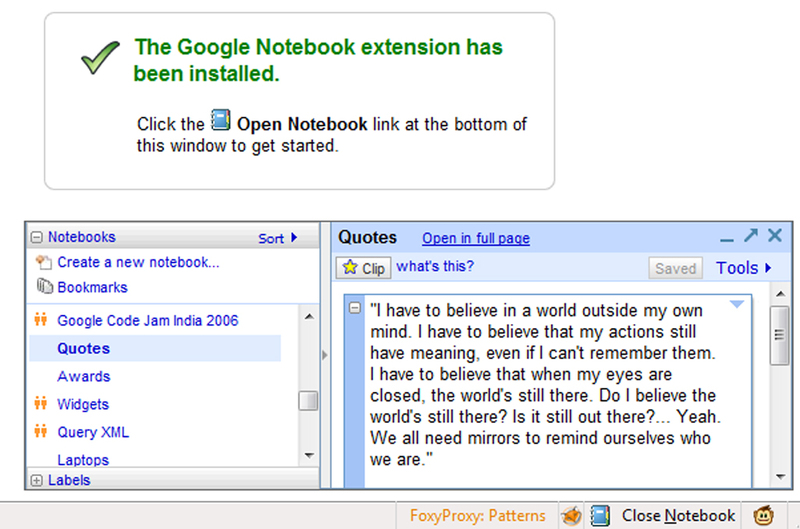Click FoxyProxy: Patterns status text

[x=478, y=516]
